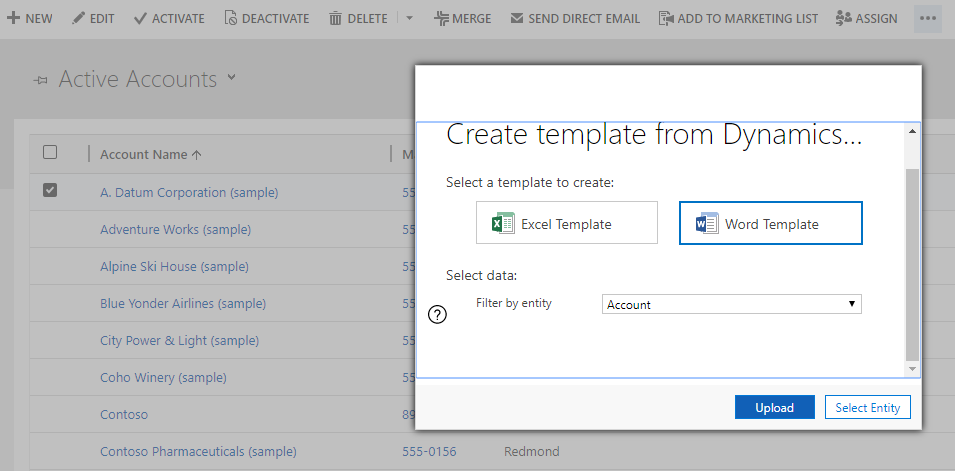Open Coho Winery (sample) account
This screenshot has height=471, width=955.
point(163,378)
